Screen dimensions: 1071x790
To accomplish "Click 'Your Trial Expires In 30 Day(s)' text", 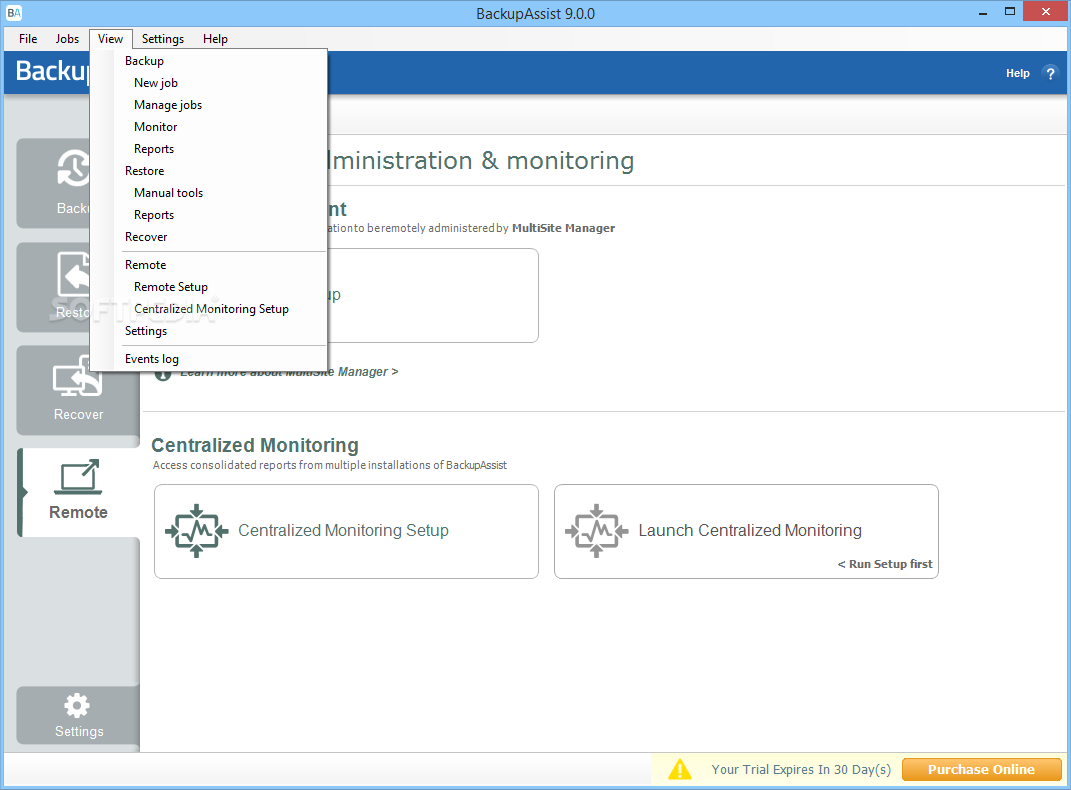I will [801, 770].
